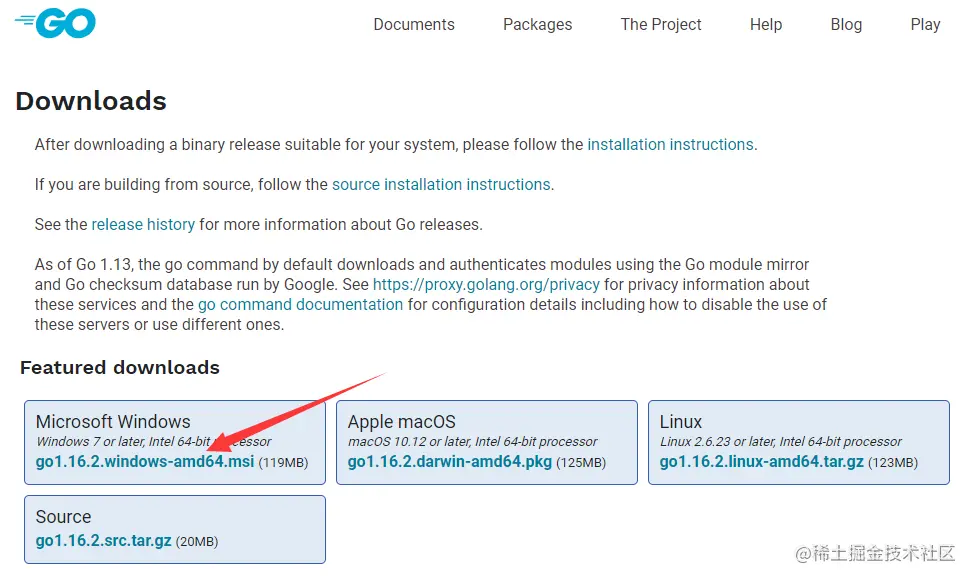Click the (123MB) Linux file size
The image size is (974, 582).
(893, 463)
